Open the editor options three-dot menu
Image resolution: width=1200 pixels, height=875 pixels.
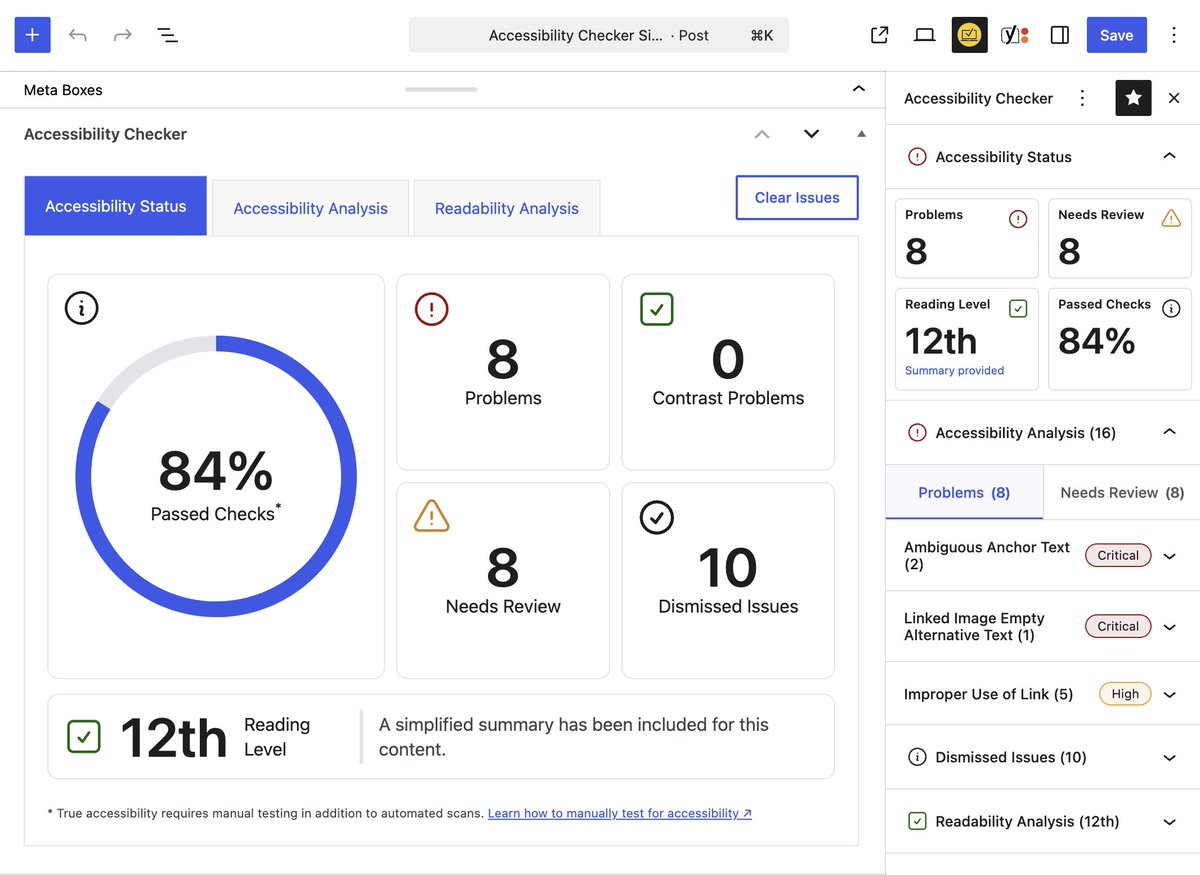1174,35
